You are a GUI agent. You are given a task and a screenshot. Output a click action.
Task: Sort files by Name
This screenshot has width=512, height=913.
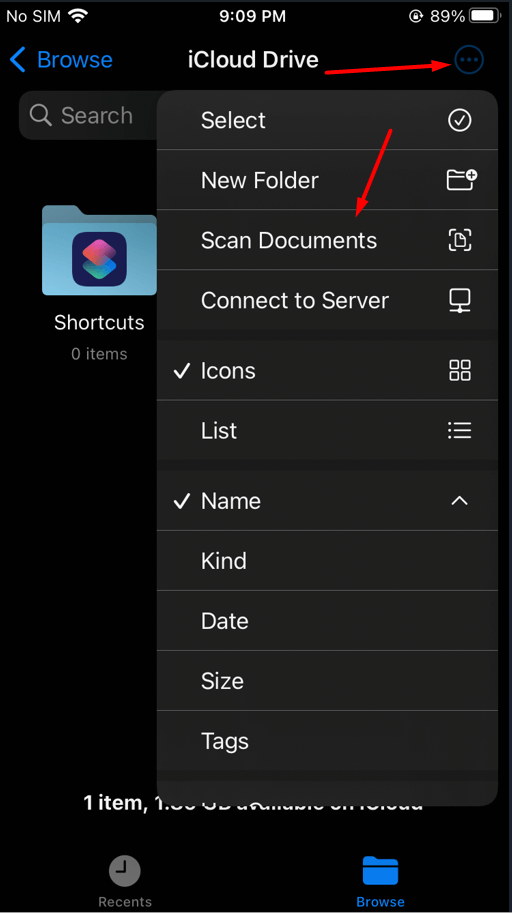point(327,501)
